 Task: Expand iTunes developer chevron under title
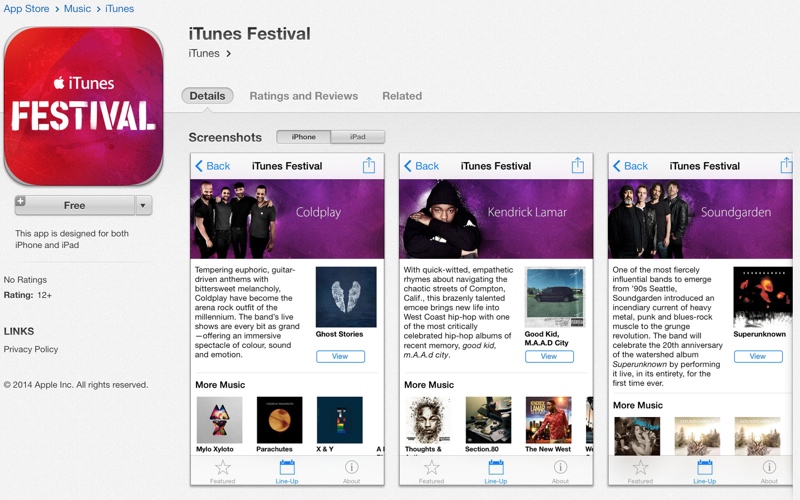[229, 54]
